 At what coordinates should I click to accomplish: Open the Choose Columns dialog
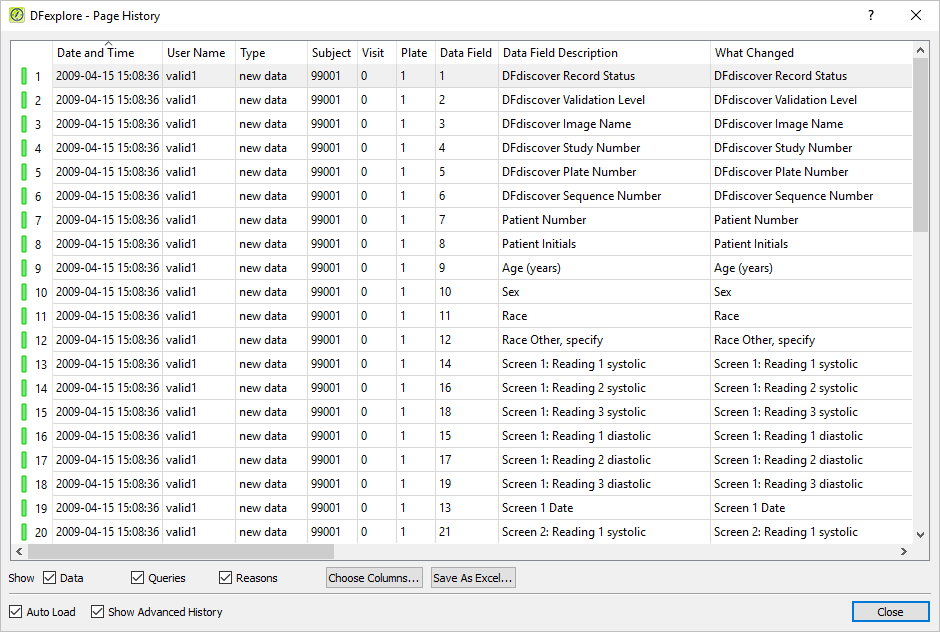click(x=374, y=578)
